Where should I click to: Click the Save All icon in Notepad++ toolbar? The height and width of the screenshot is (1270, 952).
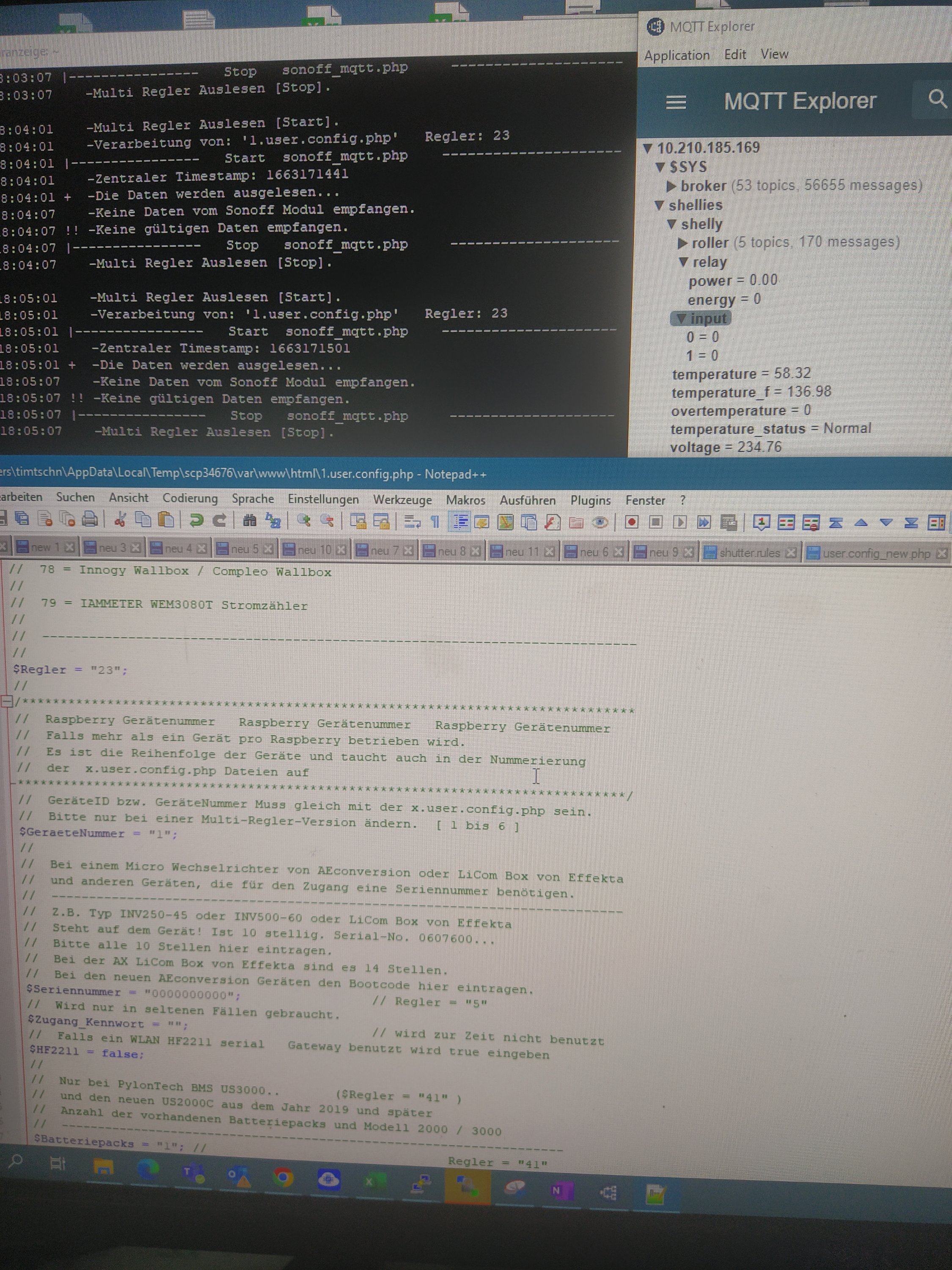pos(22,519)
